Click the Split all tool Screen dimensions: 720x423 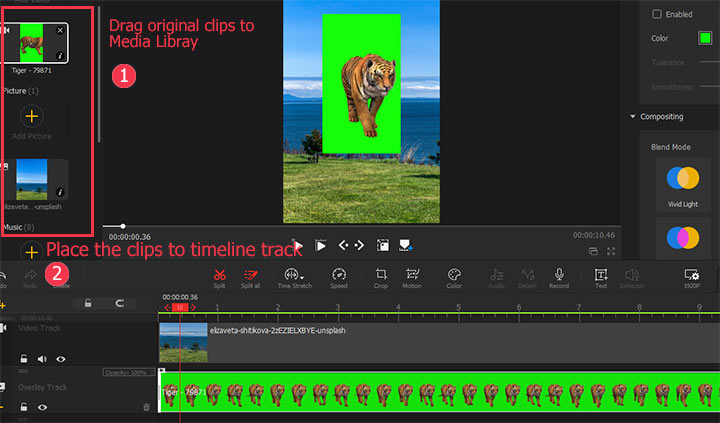[250, 278]
